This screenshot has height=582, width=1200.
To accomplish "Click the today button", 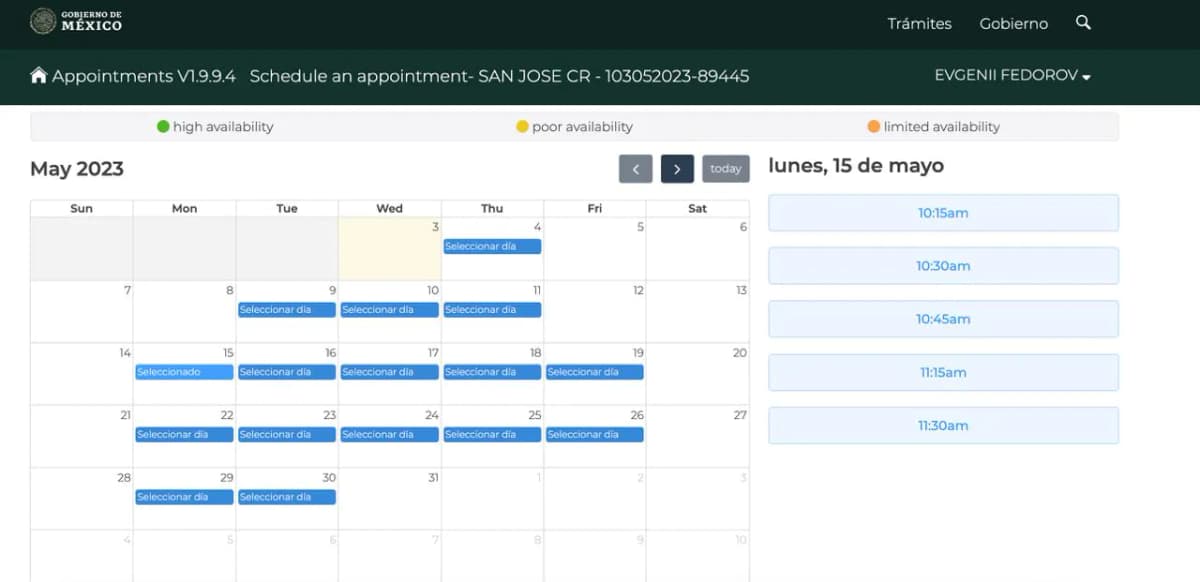I will click(x=726, y=169).
